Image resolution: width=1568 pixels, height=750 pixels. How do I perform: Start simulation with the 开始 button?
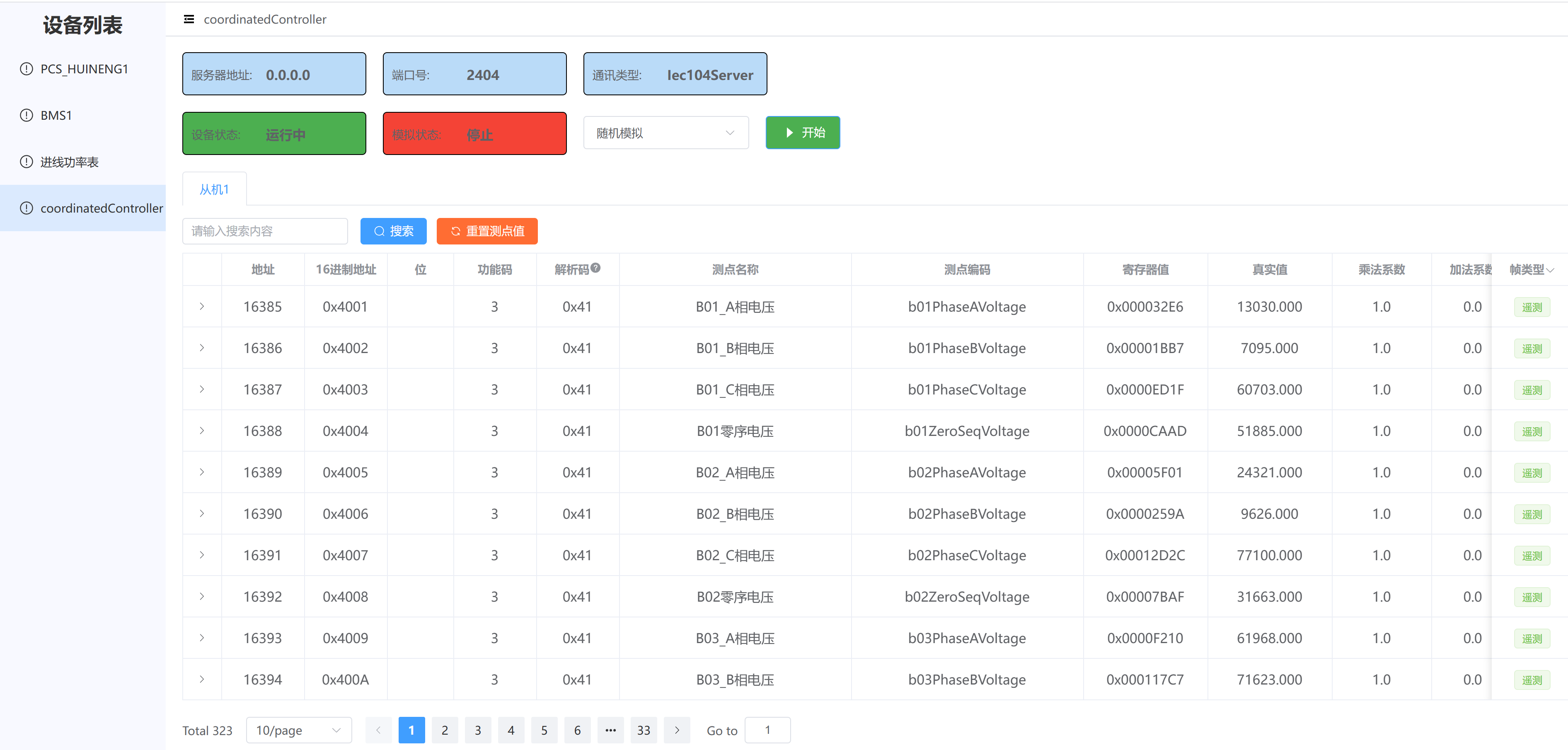pyautogui.click(x=803, y=133)
